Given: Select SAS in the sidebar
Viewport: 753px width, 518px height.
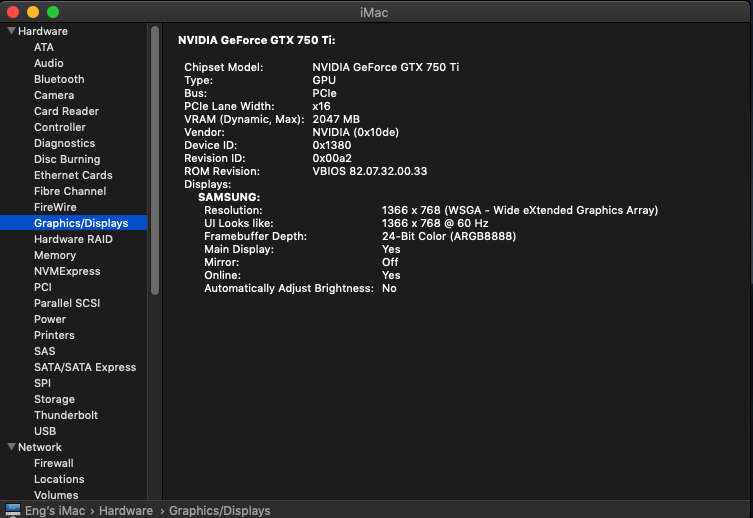Looking at the screenshot, I should 45,351.
